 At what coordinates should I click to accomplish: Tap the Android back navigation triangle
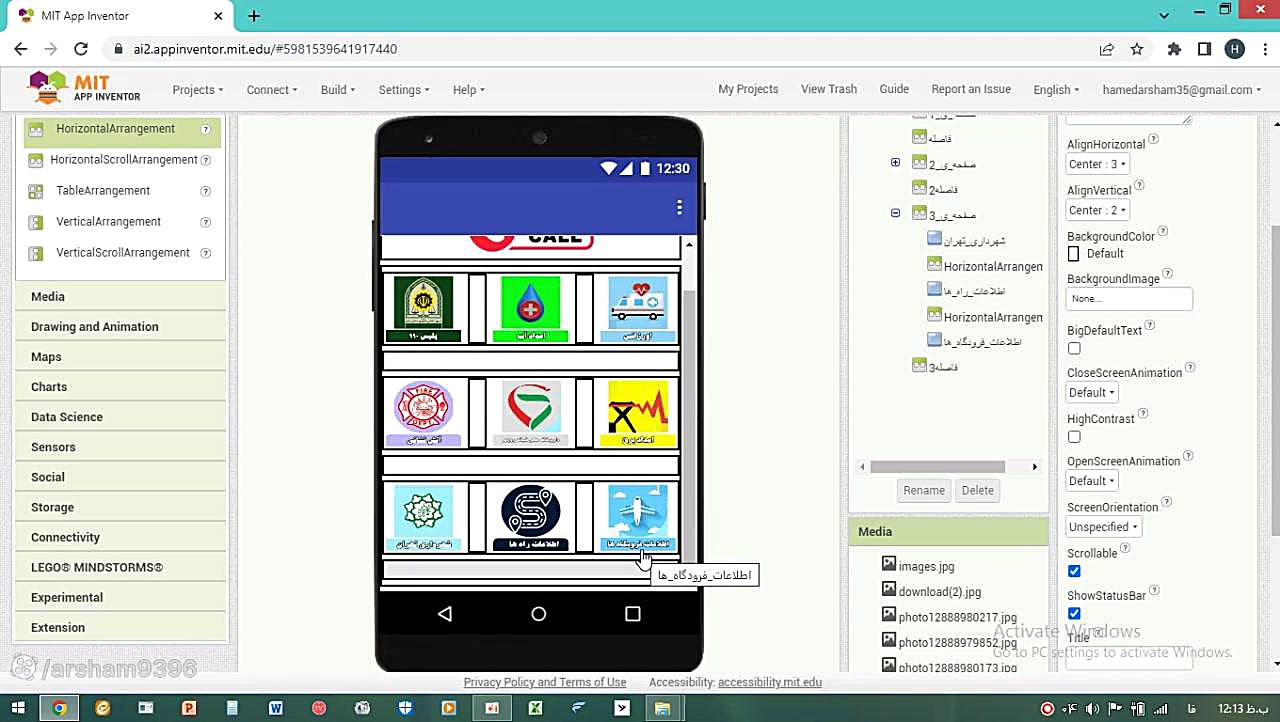point(445,614)
